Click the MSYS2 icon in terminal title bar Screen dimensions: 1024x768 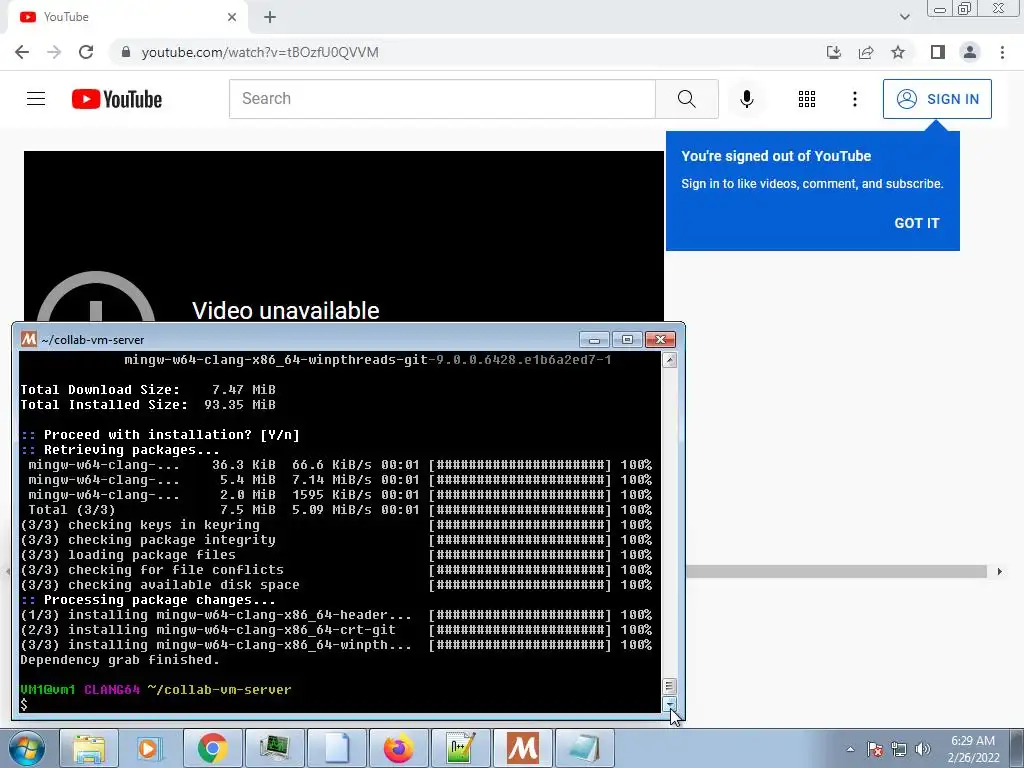[x=29, y=339]
